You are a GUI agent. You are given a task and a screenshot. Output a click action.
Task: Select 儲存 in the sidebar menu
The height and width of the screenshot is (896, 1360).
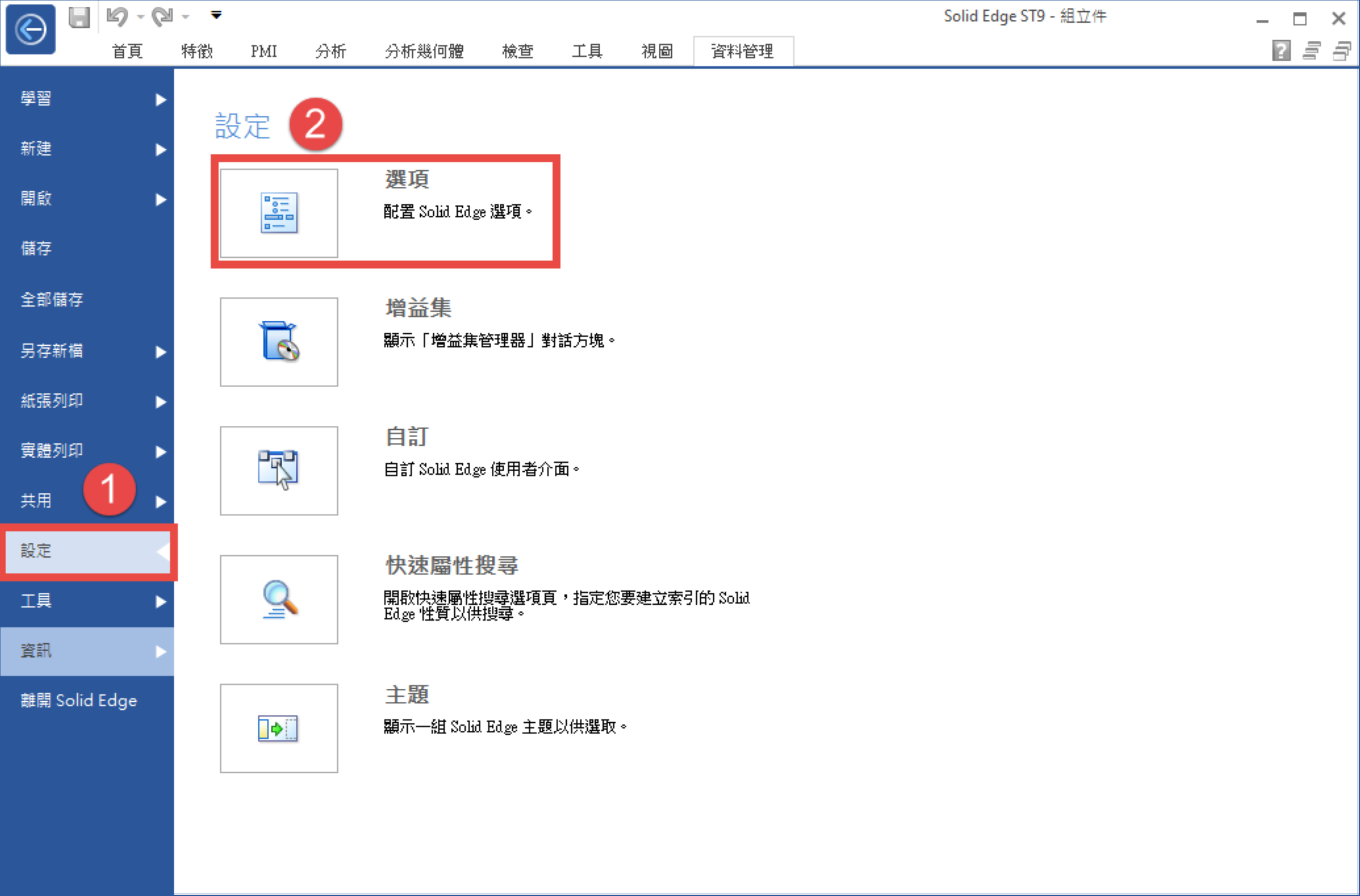87,248
